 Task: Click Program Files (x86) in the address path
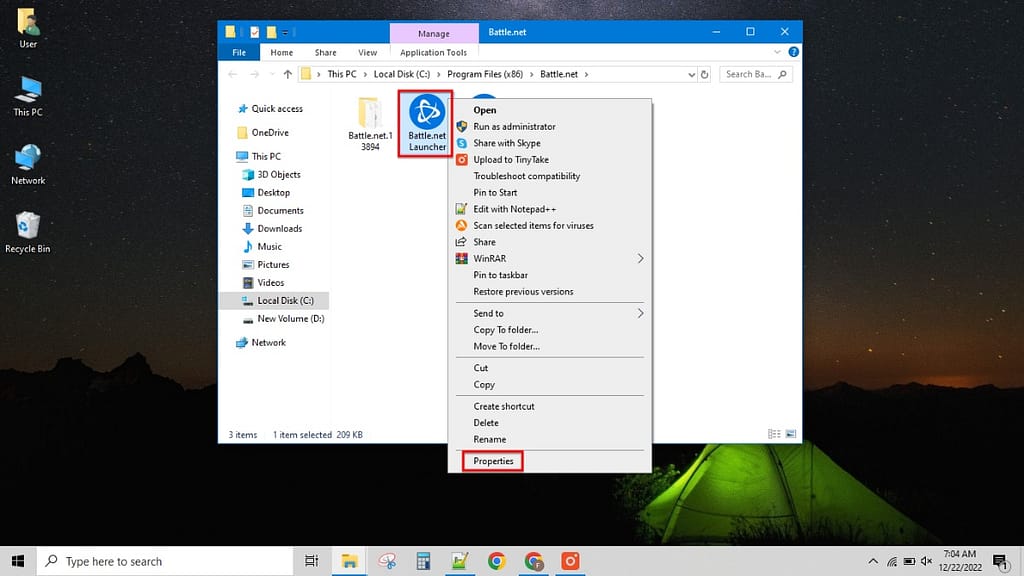[485, 74]
